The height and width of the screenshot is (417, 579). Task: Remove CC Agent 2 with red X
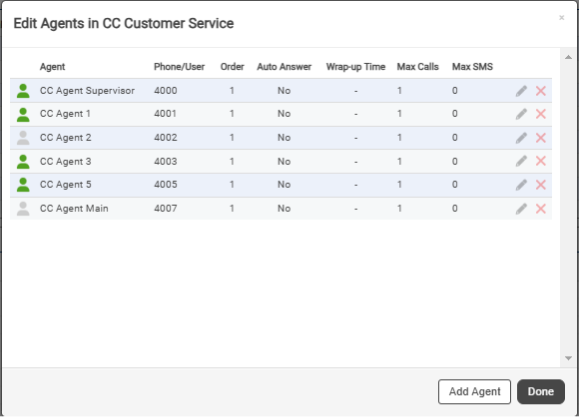pyautogui.click(x=541, y=138)
